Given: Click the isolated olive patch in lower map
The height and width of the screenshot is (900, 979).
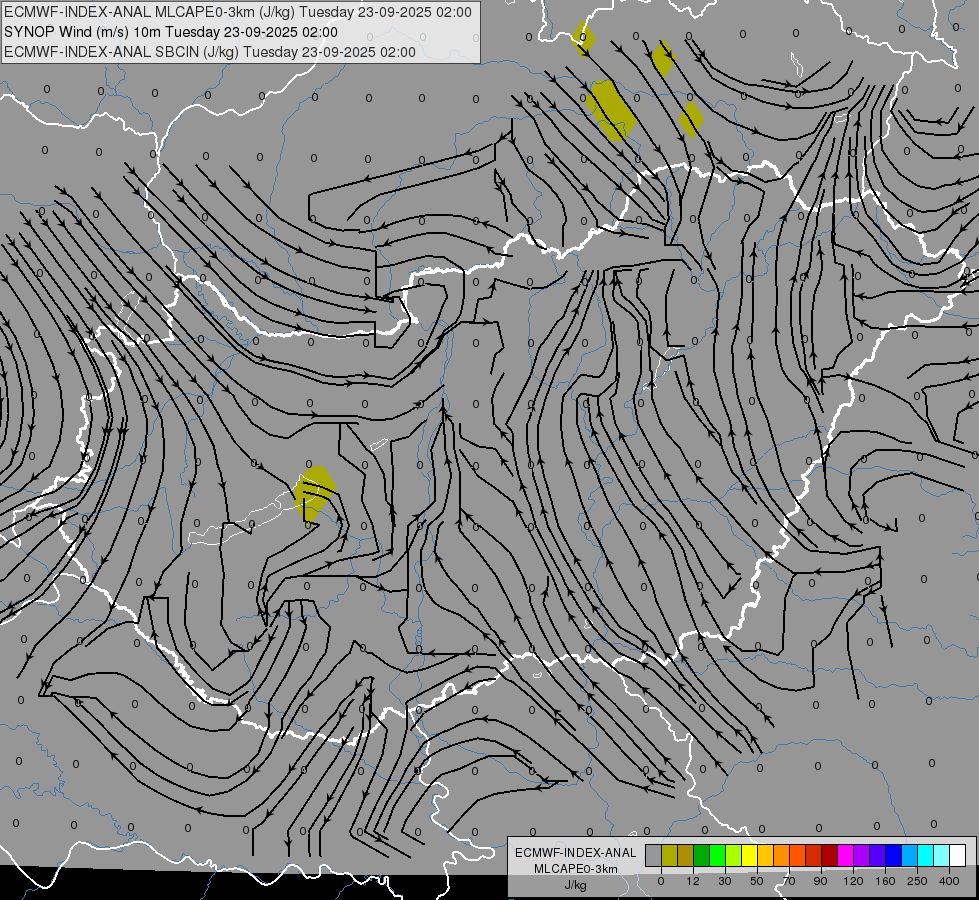Looking at the screenshot, I should (x=315, y=493).
